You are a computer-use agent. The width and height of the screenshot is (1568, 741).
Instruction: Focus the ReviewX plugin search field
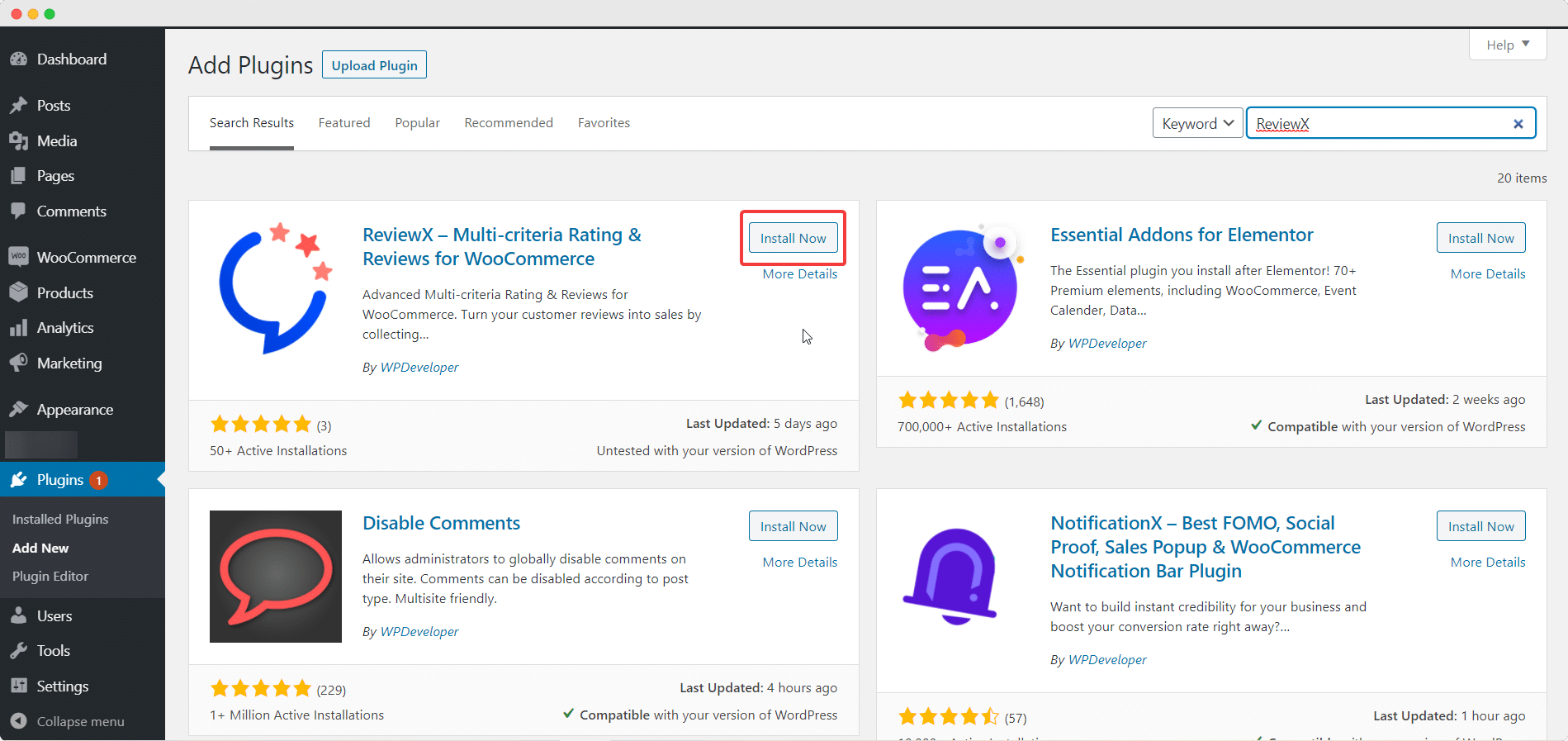click(x=1390, y=123)
